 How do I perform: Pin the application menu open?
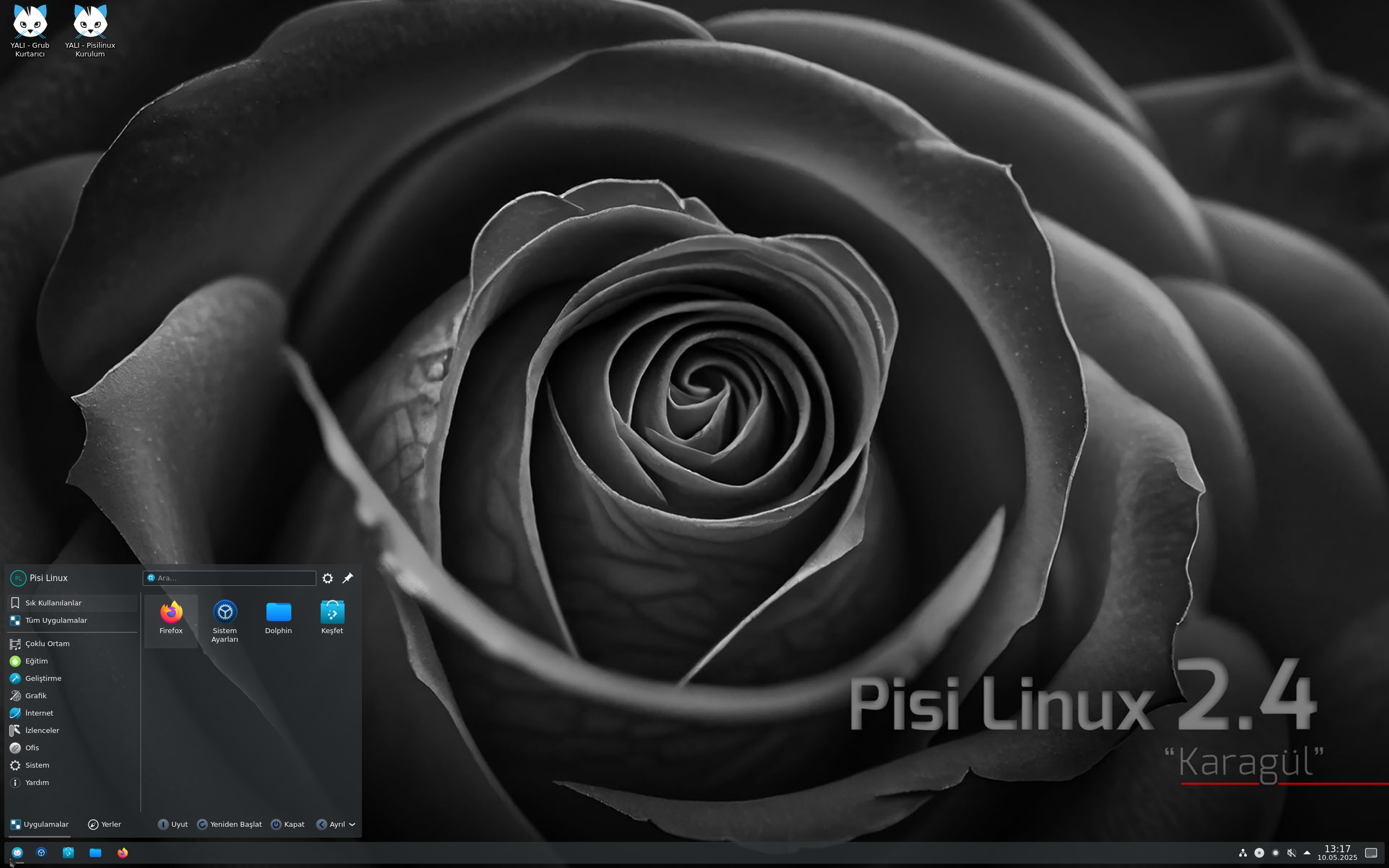(x=348, y=578)
